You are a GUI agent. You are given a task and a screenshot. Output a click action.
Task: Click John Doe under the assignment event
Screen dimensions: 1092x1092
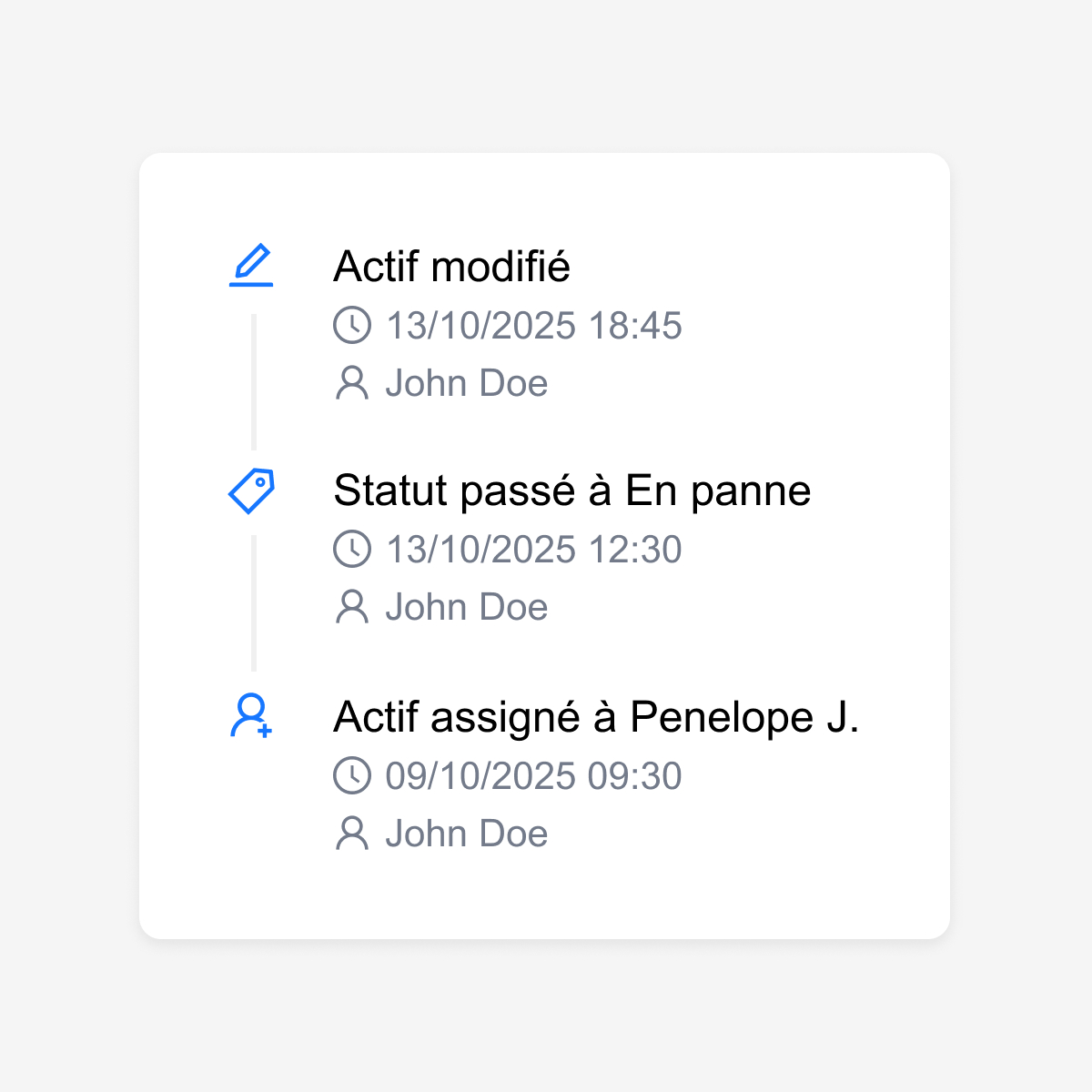(467, 833)
